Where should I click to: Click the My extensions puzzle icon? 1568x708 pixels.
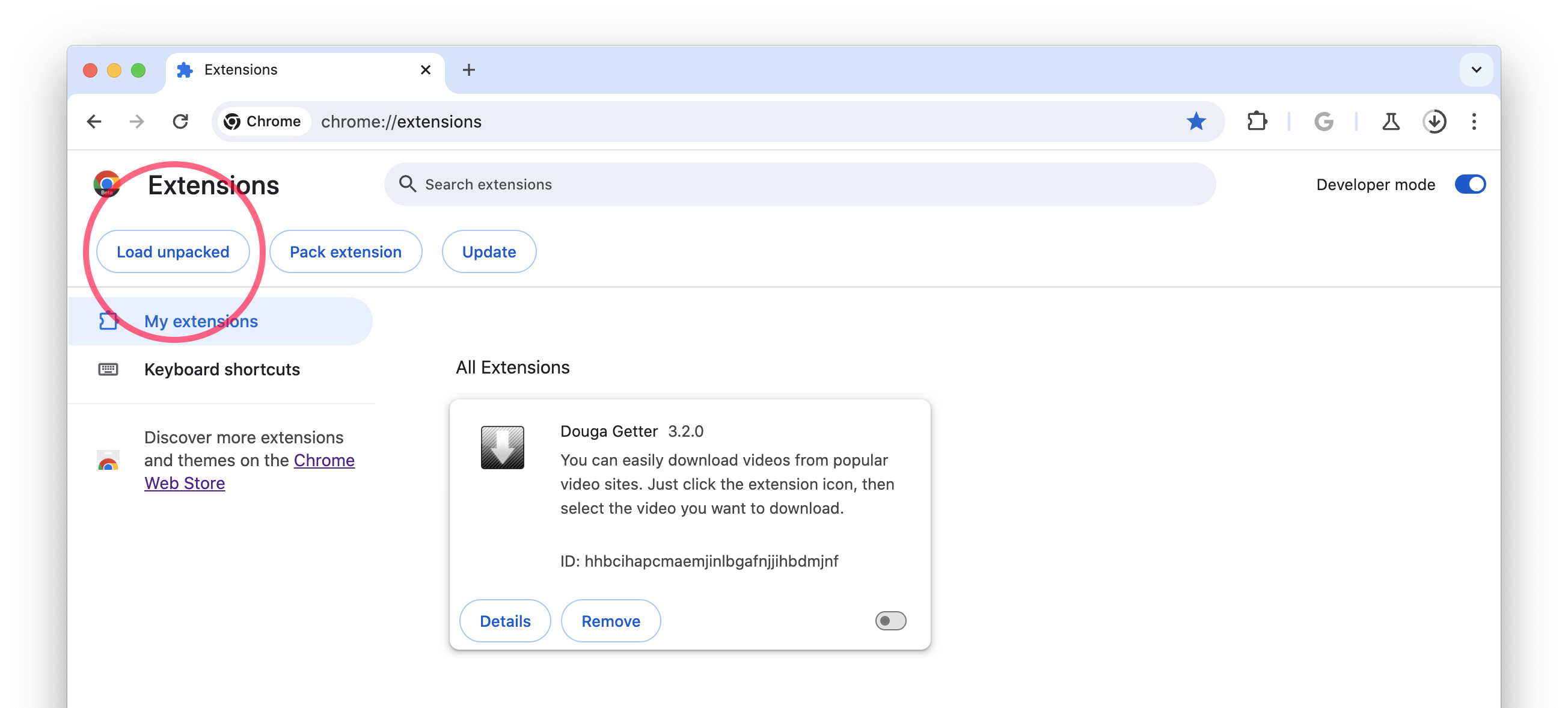108,321
